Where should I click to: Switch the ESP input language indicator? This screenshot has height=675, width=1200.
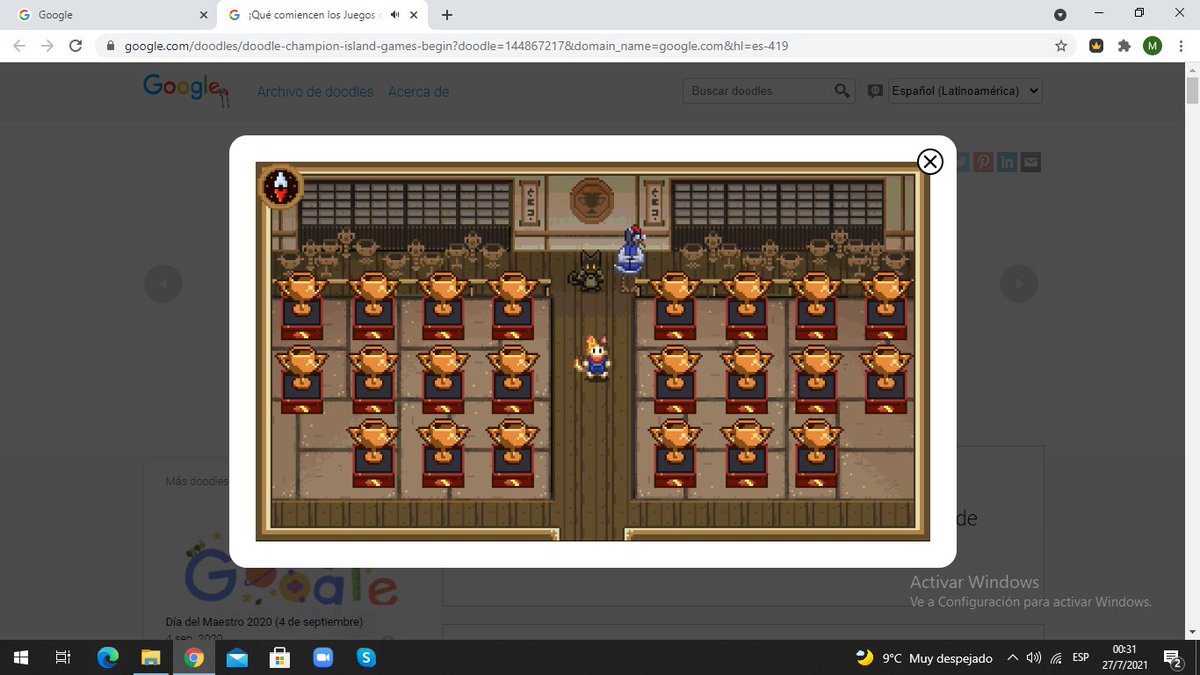point(1081,658)
